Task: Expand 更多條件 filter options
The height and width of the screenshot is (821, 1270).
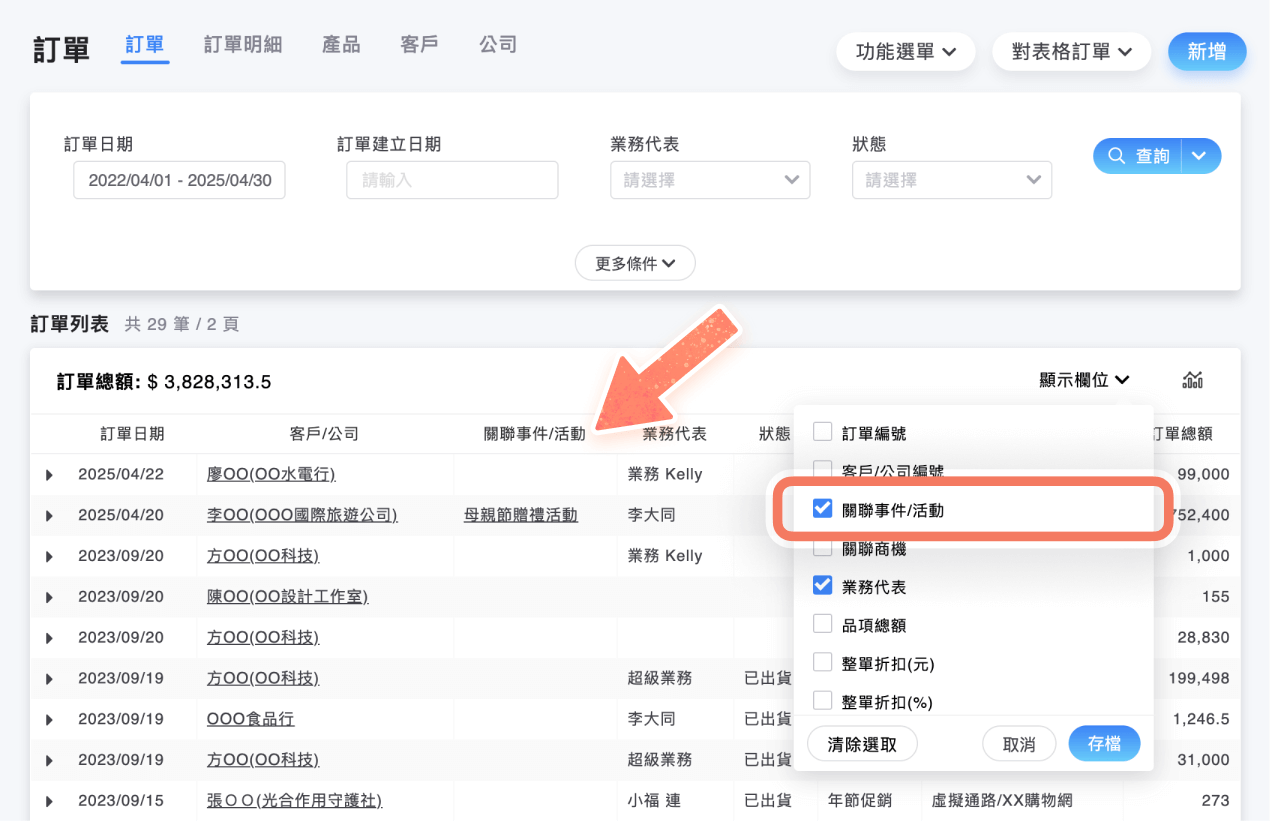Action: coord(635,263)
